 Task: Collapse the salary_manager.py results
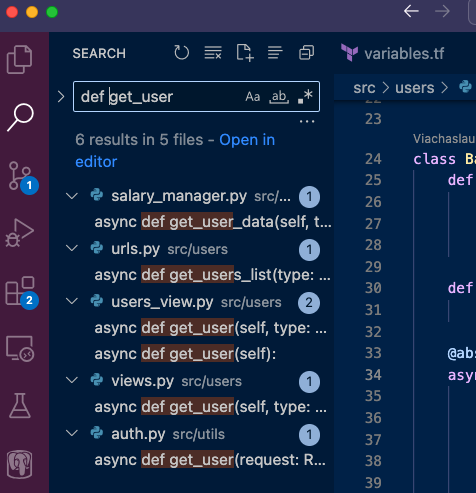pyautogui.click(x=72, y=196)
